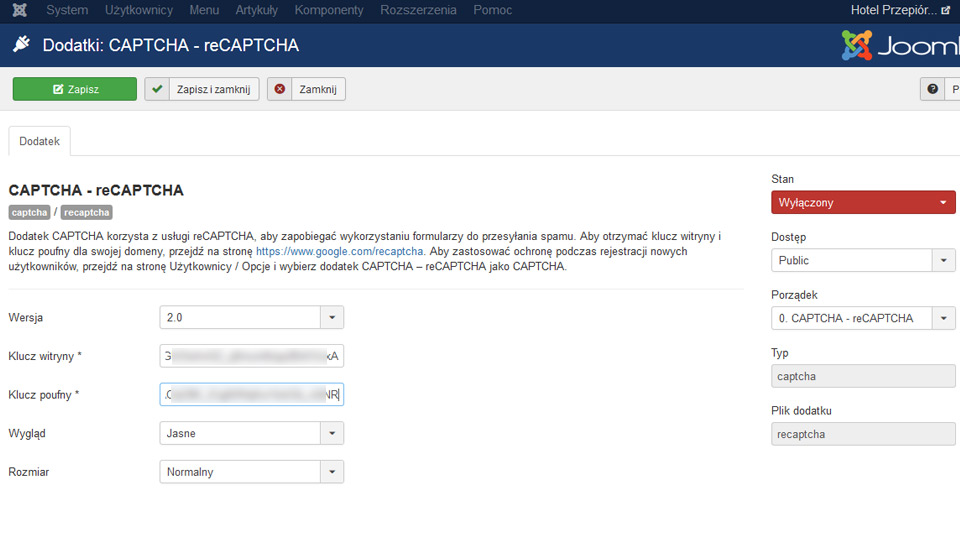Click the Klucz witryny input field
The height and width of the screenshot is (544, 960).
(x=252, y=356)
